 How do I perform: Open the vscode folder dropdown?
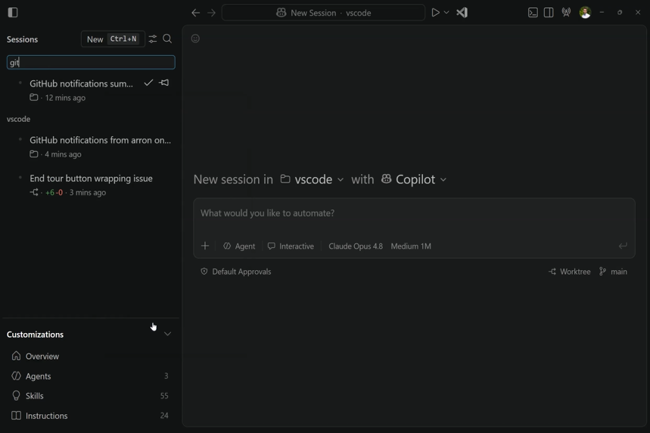coord(312,179)
